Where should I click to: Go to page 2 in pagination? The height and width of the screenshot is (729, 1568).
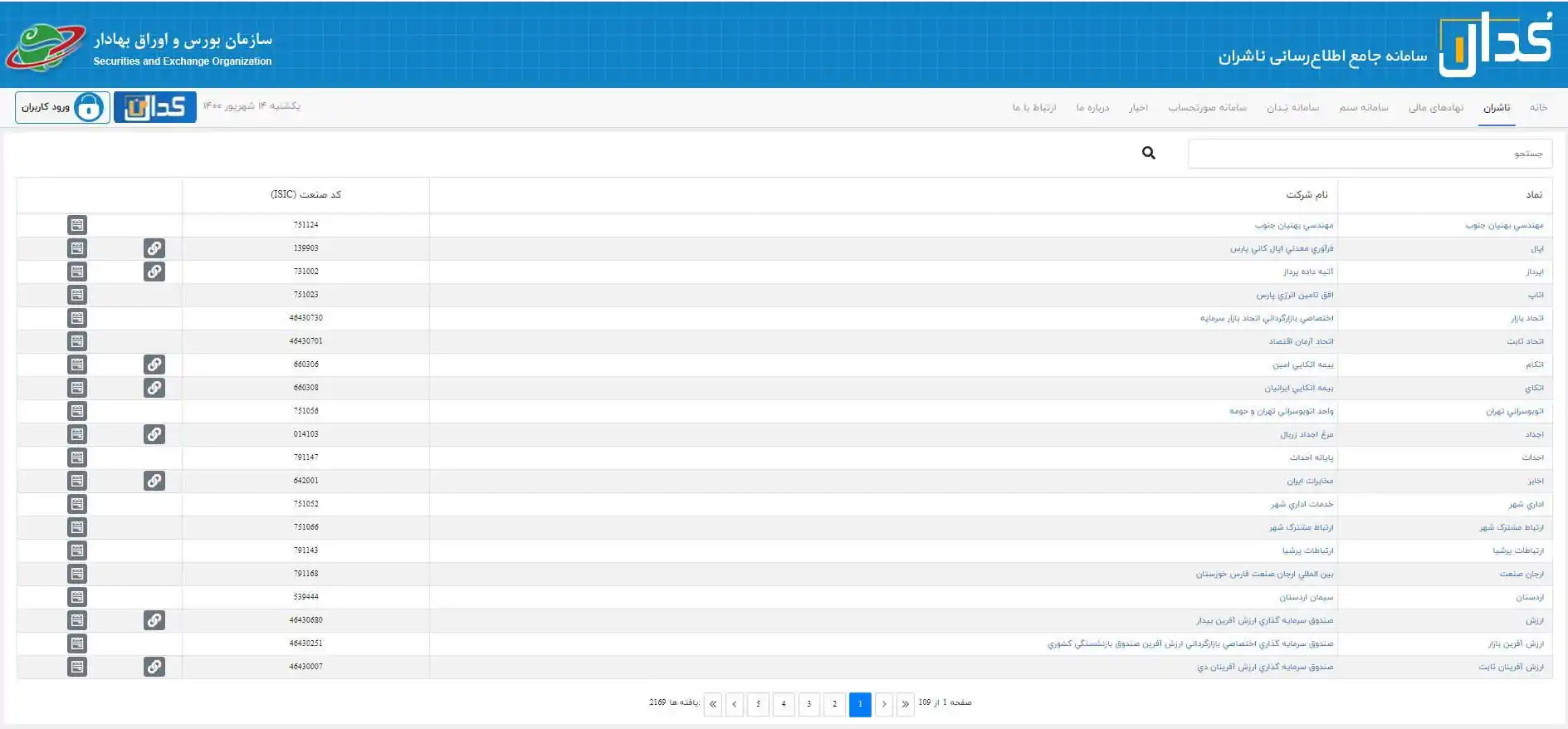pyautogui.click(x=834, y=704)
